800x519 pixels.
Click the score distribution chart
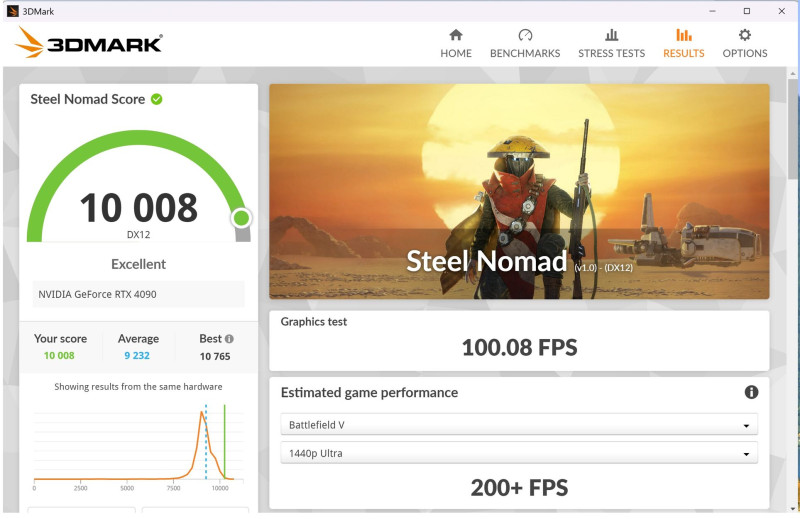tap(138, 447)
